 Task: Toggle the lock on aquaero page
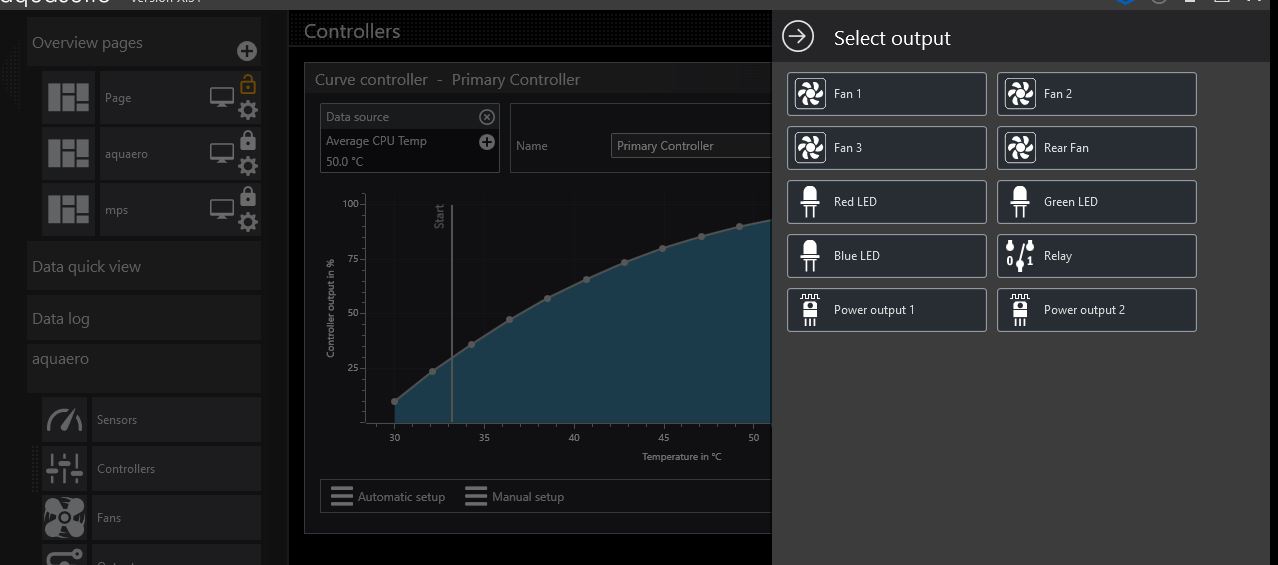[x=247, y=141]
